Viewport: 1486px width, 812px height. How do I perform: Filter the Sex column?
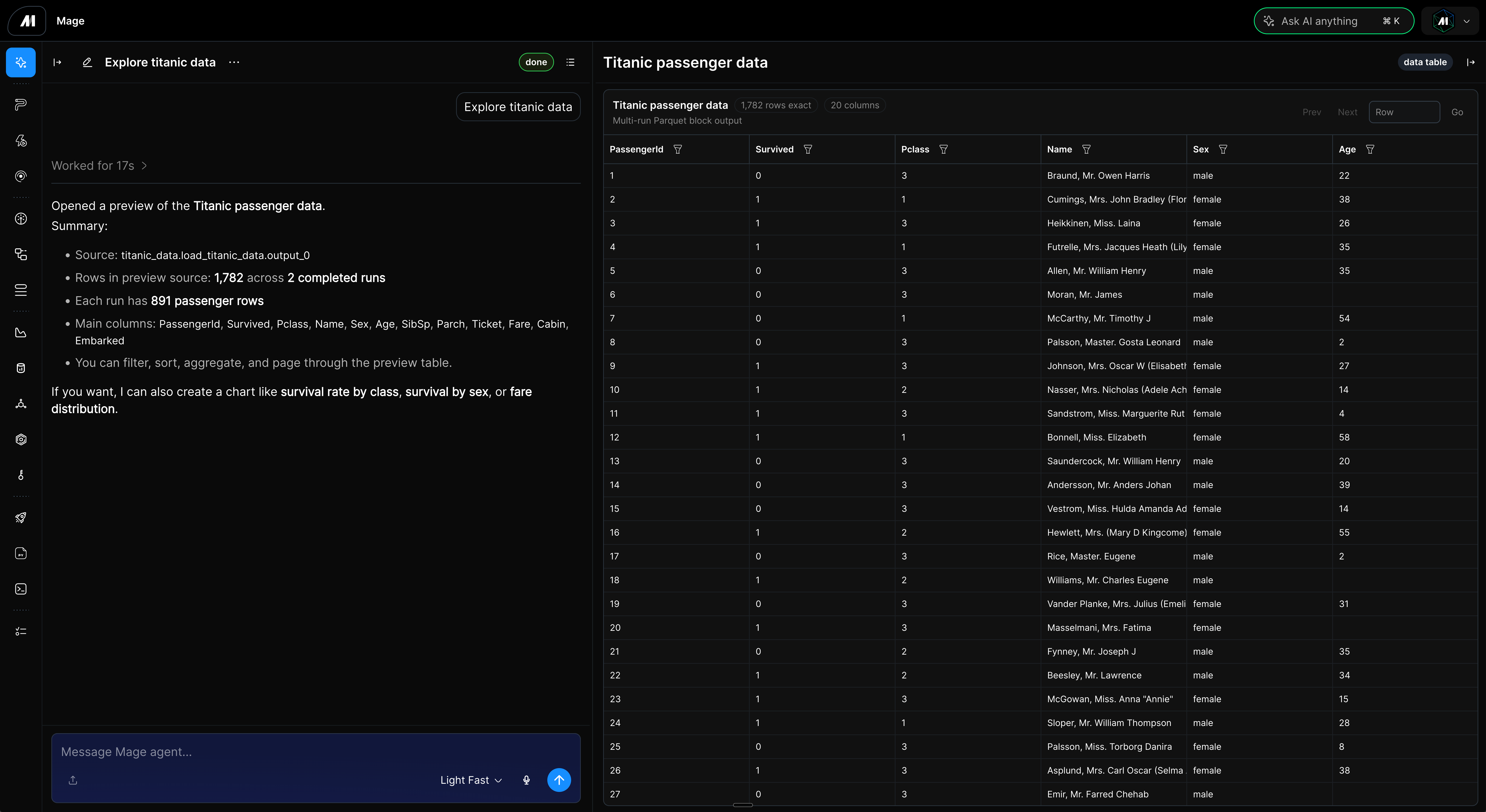pyautogui.click(x=1223, y=149)
